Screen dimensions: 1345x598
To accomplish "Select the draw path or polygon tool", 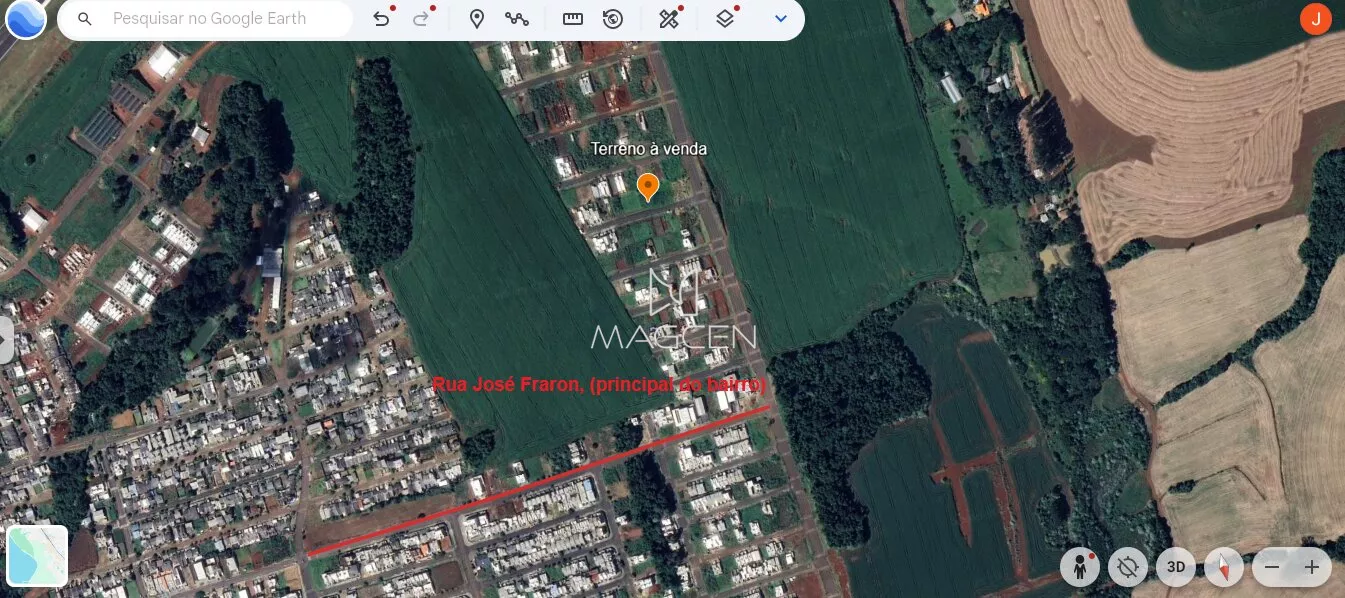I will pyautogui.click(x=517, y=19).
